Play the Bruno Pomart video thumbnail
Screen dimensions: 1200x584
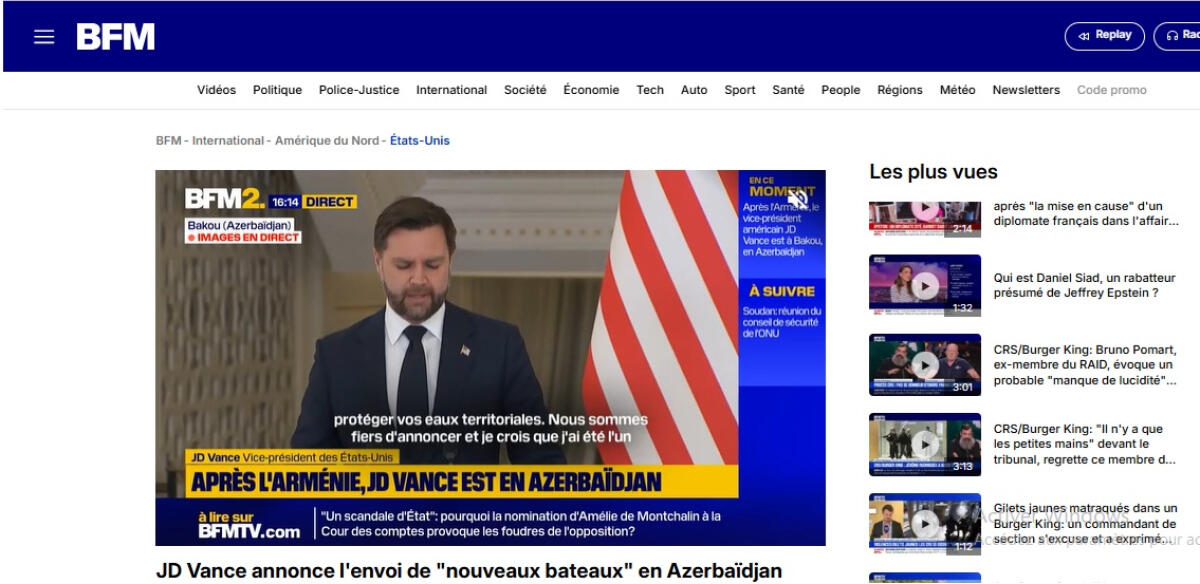(925, 365)
